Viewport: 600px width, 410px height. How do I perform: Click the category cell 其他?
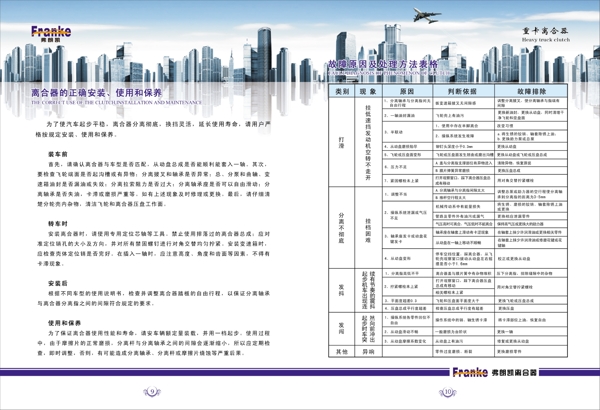342,351
